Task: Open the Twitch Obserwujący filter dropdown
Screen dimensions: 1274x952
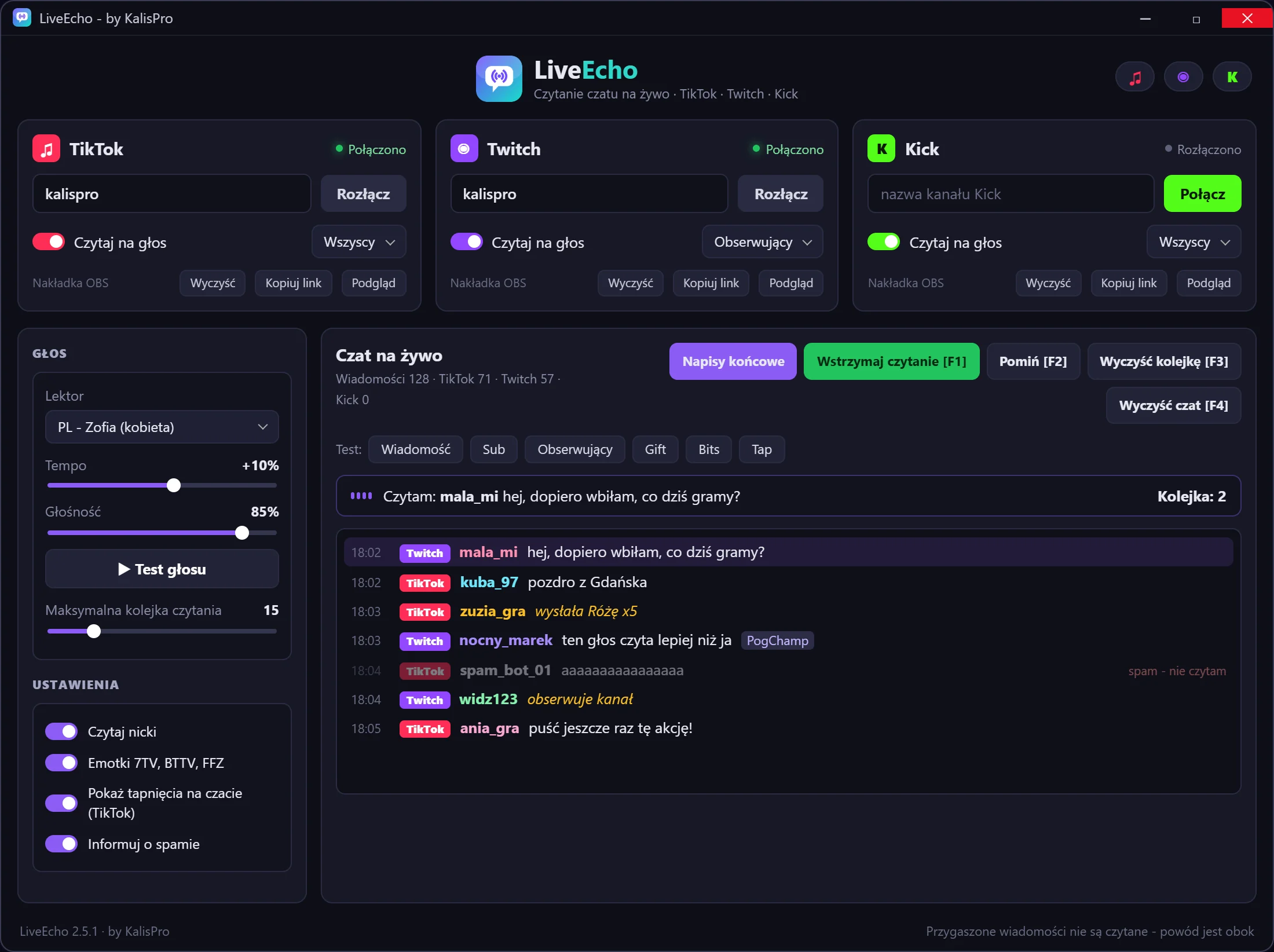Action: (763, 242)
